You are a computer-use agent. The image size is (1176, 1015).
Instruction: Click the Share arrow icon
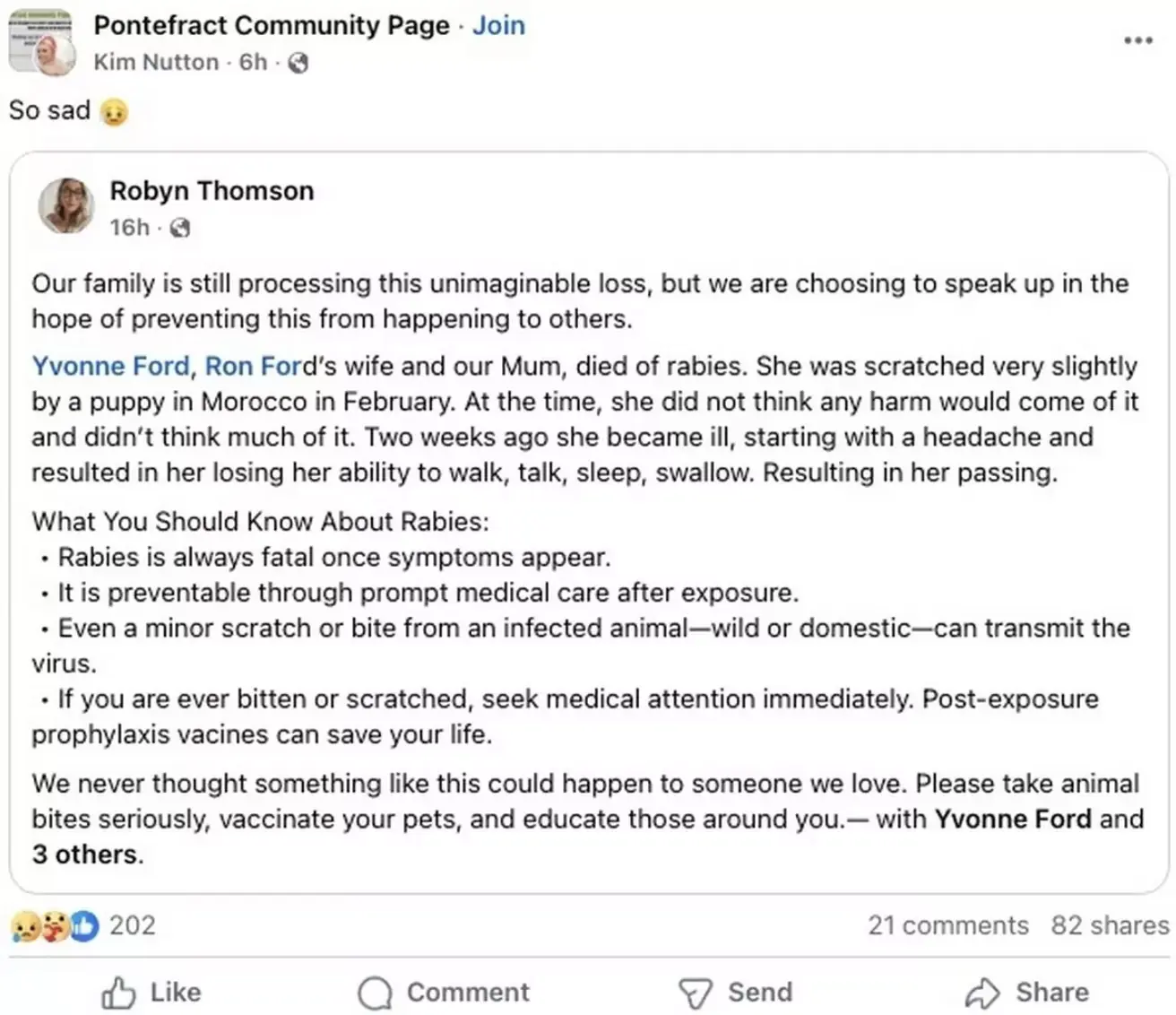point(982,993)
